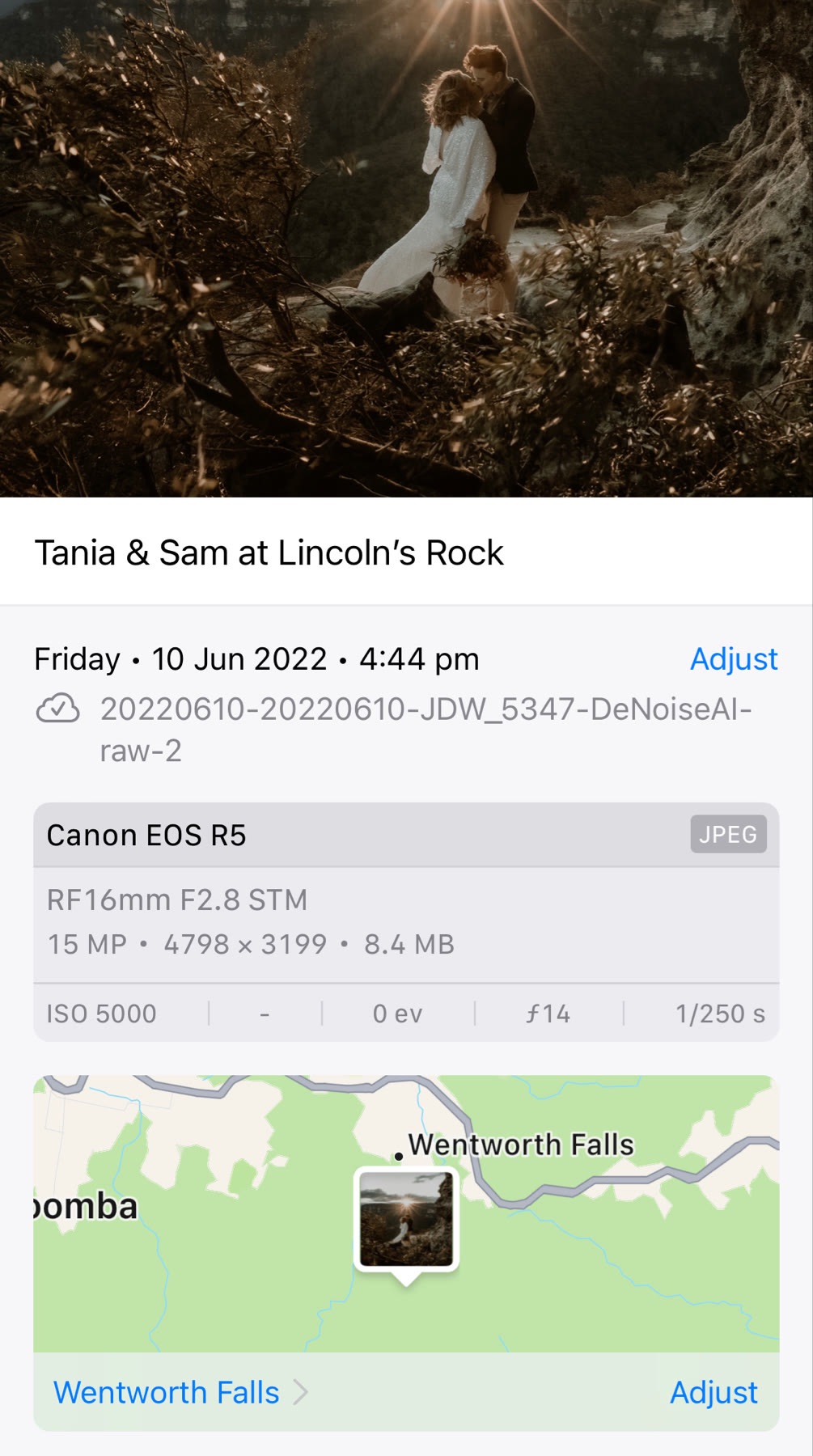Tap the 0 ev exposure value
Viewport: 813px width, 1456px height.
[x=397, y=1014]
